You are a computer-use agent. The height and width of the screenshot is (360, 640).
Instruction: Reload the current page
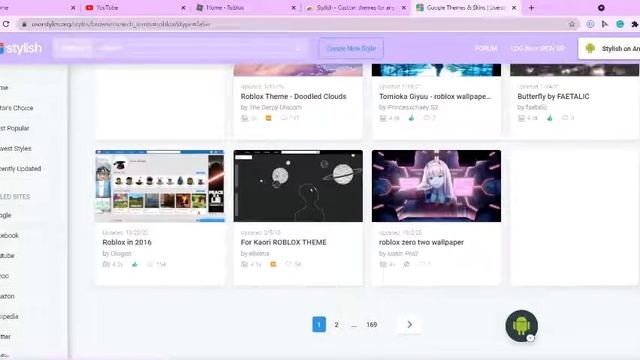pos(6,24)
